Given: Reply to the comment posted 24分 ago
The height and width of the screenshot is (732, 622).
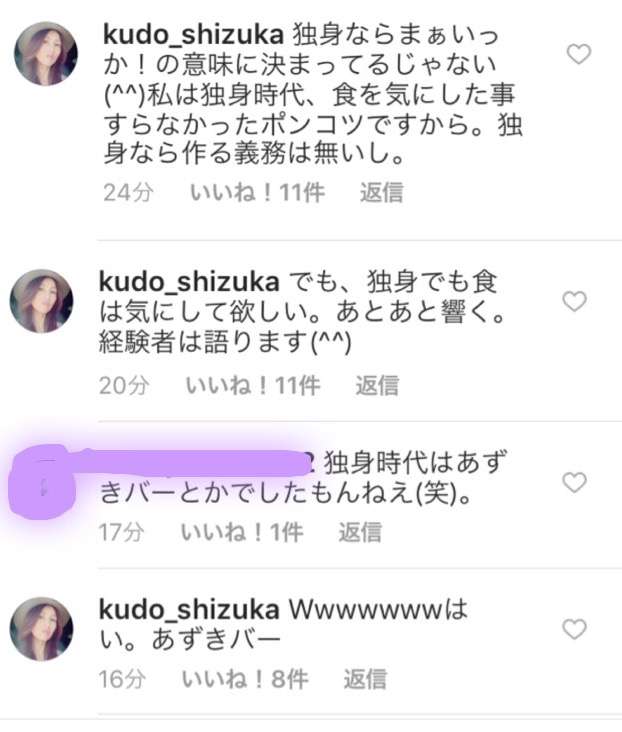Looking at the screenshot, I should (382, 192).
